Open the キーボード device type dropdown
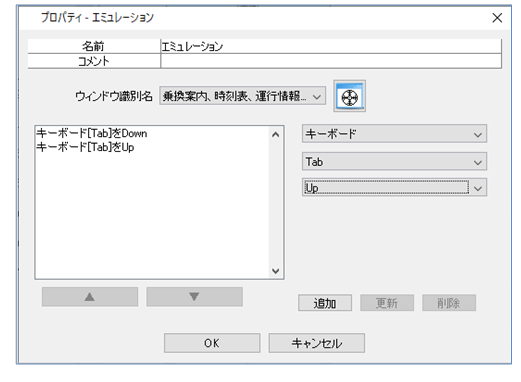Viewport: 521px width, 382px height. coord(394,134)
